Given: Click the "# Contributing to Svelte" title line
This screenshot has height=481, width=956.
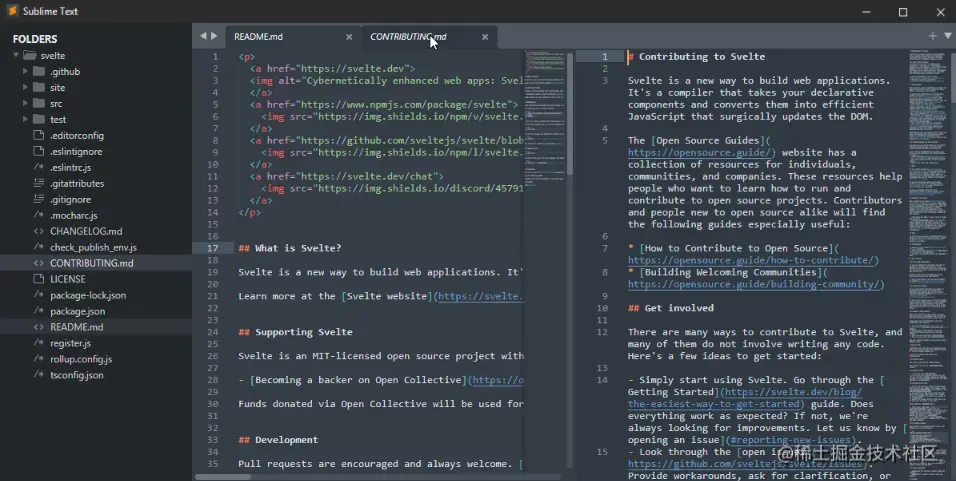Looking at the screenshot, I should tap(696, 57).
